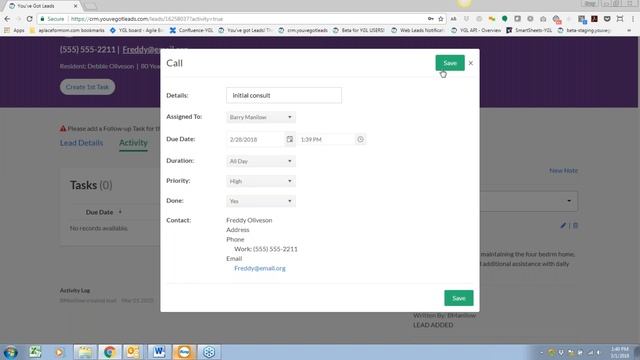Viewport: 640px width, 360px height.
Task: Click the trash delete icon on the note
Action: pyautogui.click(x=575, y=225)
